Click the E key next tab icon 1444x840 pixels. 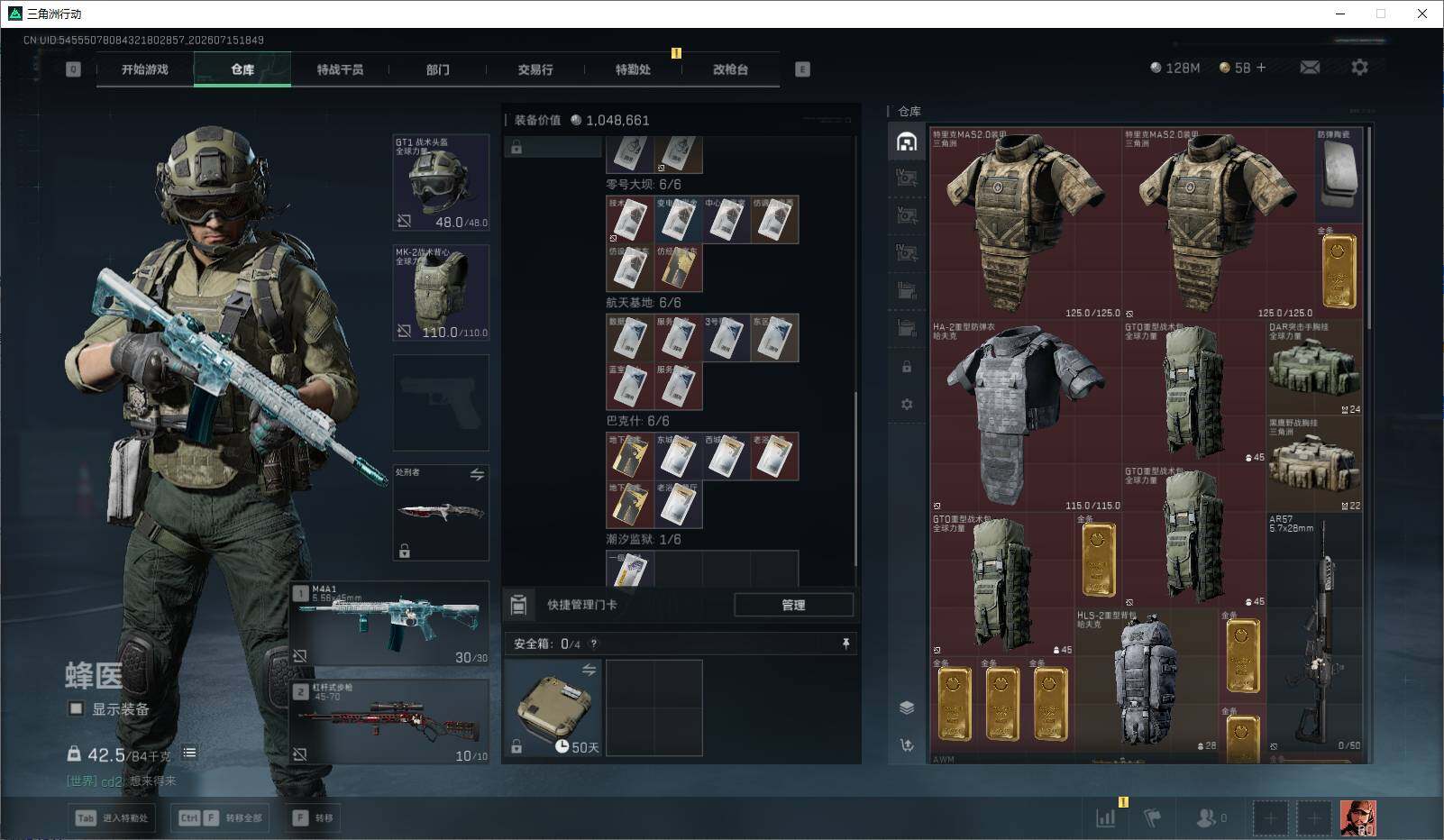(x=802, y=69)
